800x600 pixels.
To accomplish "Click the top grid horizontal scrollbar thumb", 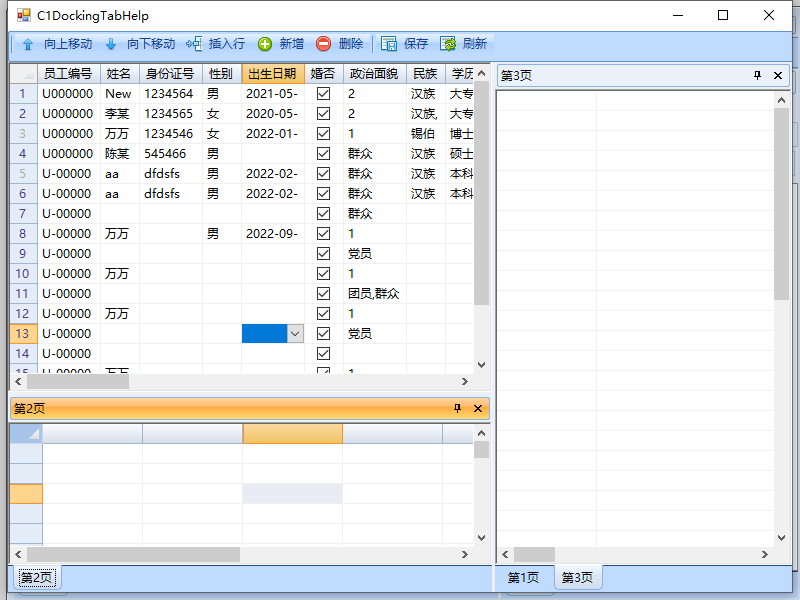I will (x=78, y=381).
